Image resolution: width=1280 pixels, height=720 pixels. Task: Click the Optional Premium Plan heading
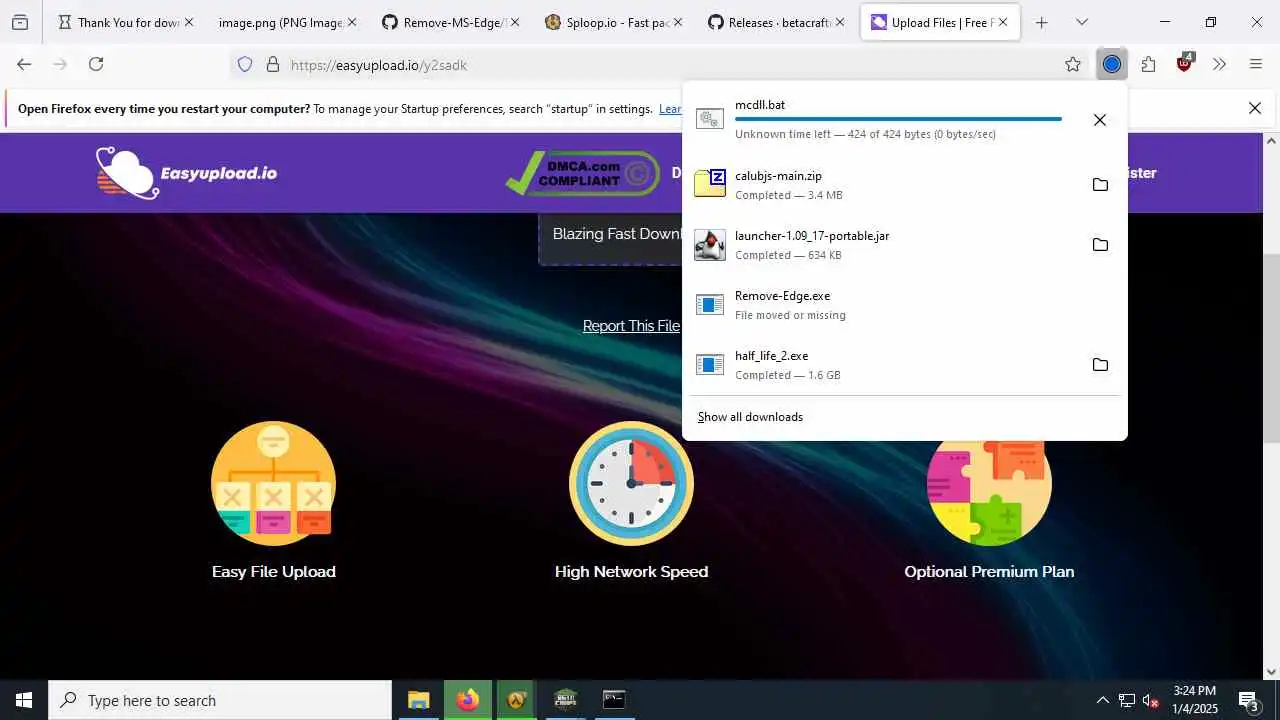coord(989,572)
